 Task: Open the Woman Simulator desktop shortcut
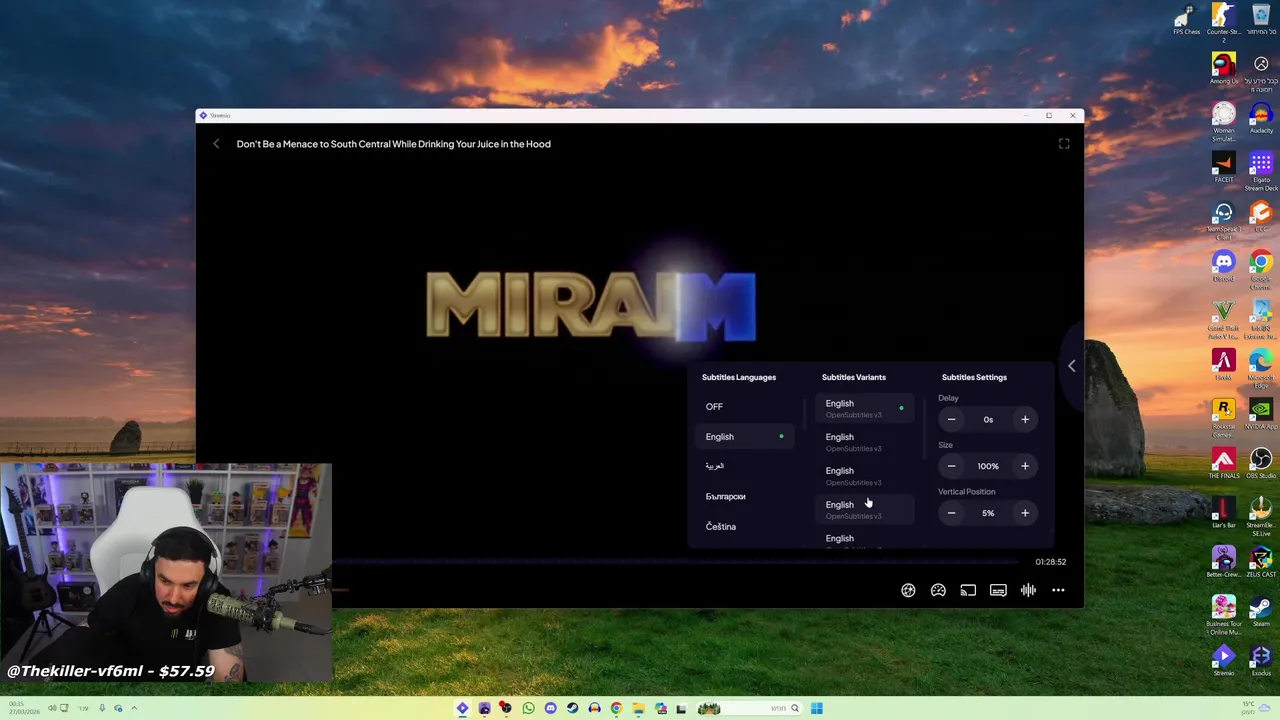tap(1224, 120)
